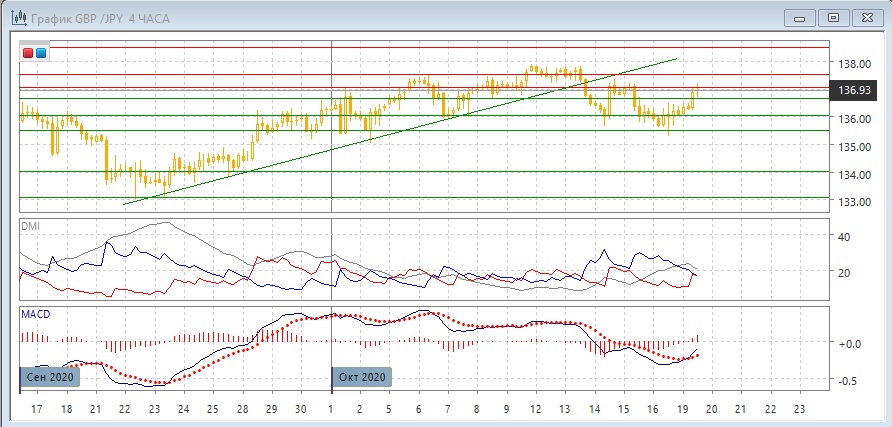
Task: Click the Окт 2020 month marker
Action: pyautogui.click(x=362, y=377)
